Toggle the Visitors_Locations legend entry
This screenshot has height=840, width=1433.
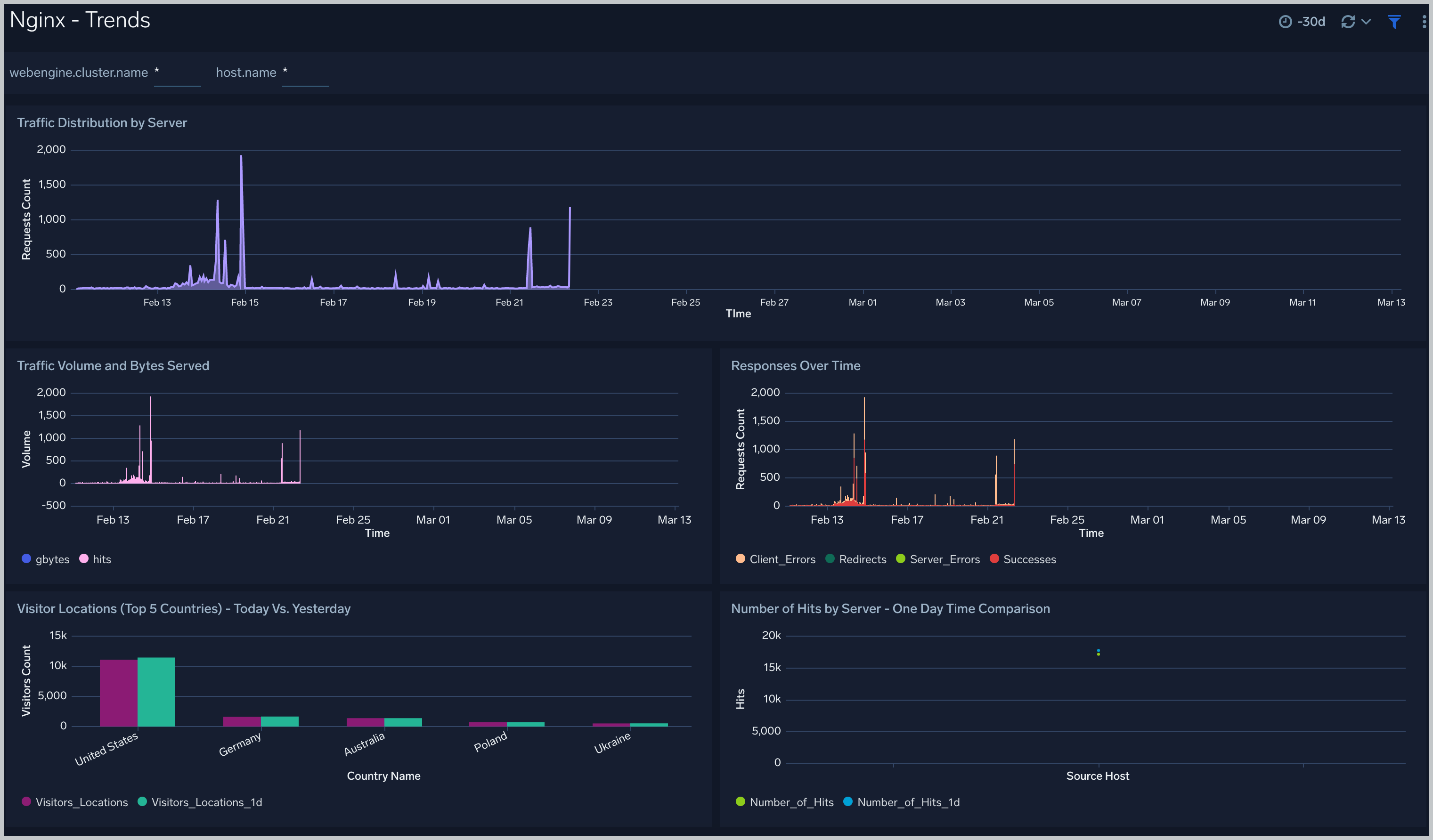point(74,802)
